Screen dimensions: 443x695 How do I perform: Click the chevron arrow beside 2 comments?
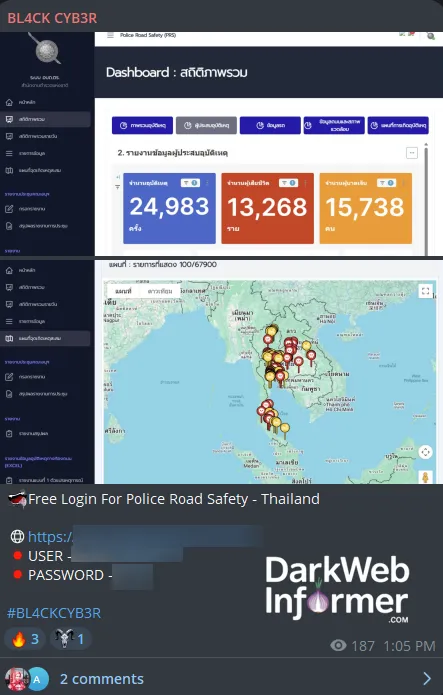click(x=427, y=679)
